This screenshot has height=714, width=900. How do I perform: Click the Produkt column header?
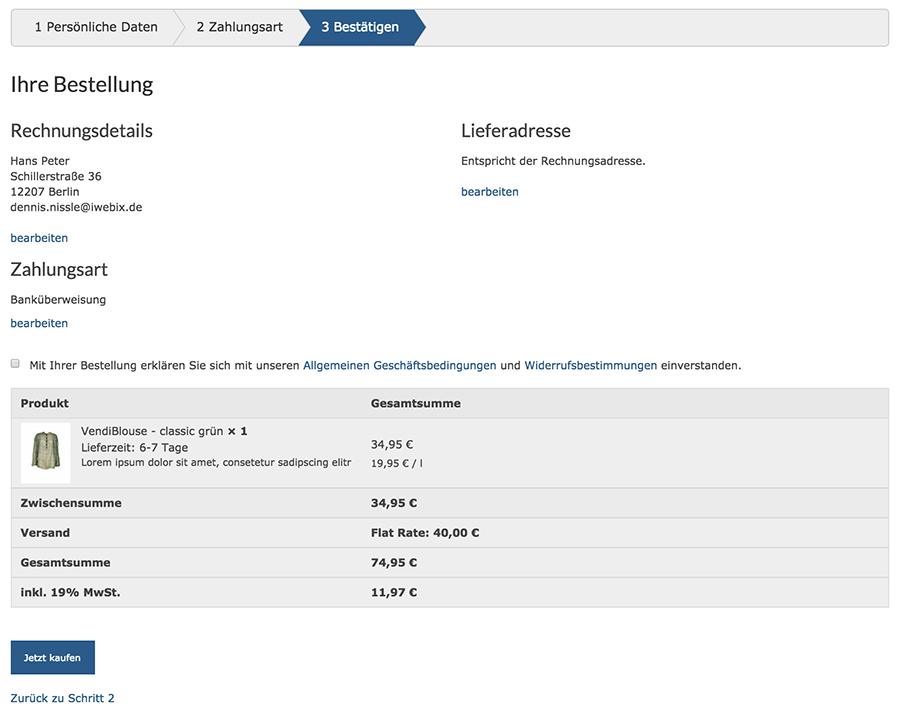[x=44, y=403]
